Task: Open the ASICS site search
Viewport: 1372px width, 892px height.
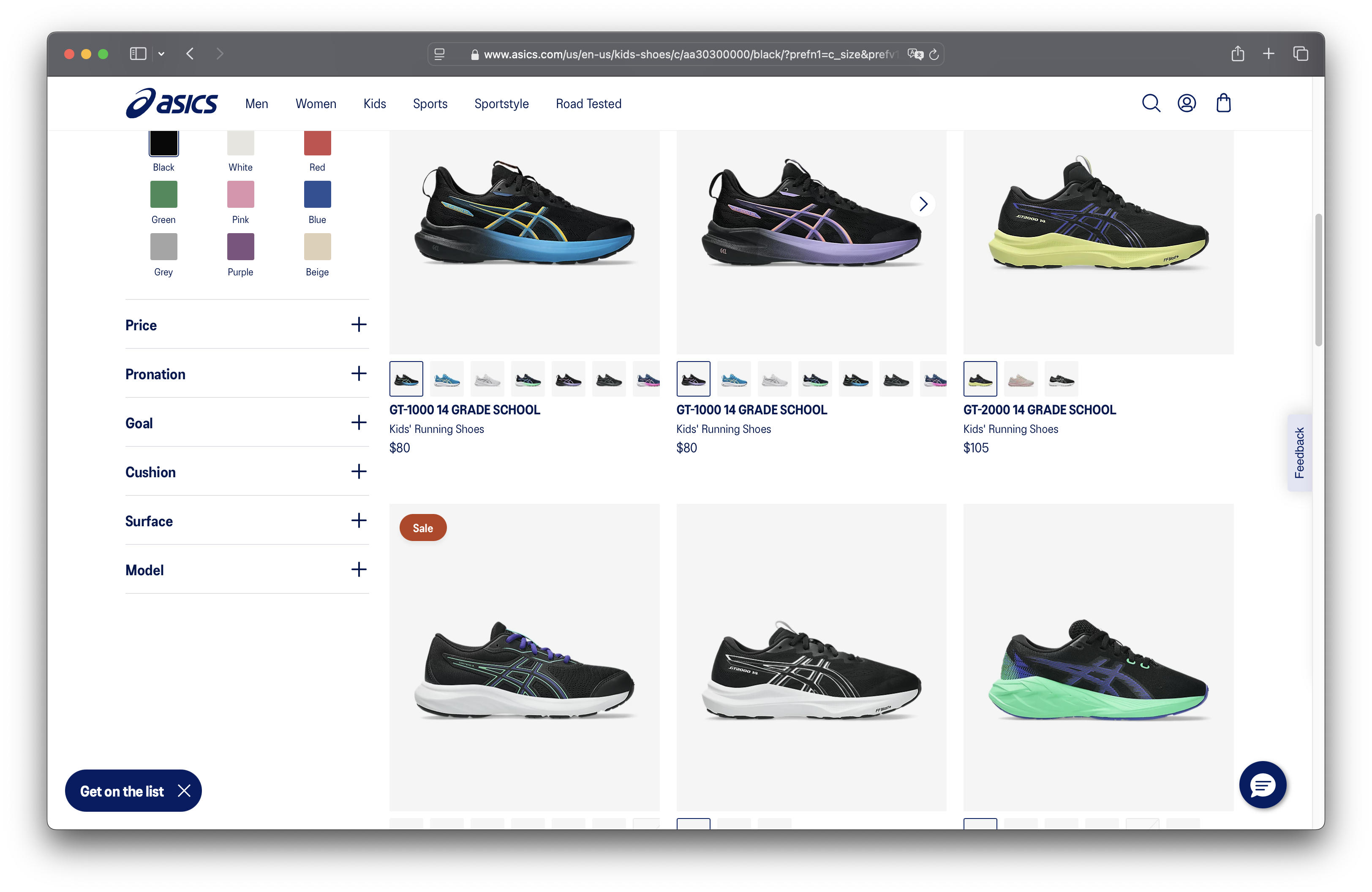Action: [x=1151, y=104]
